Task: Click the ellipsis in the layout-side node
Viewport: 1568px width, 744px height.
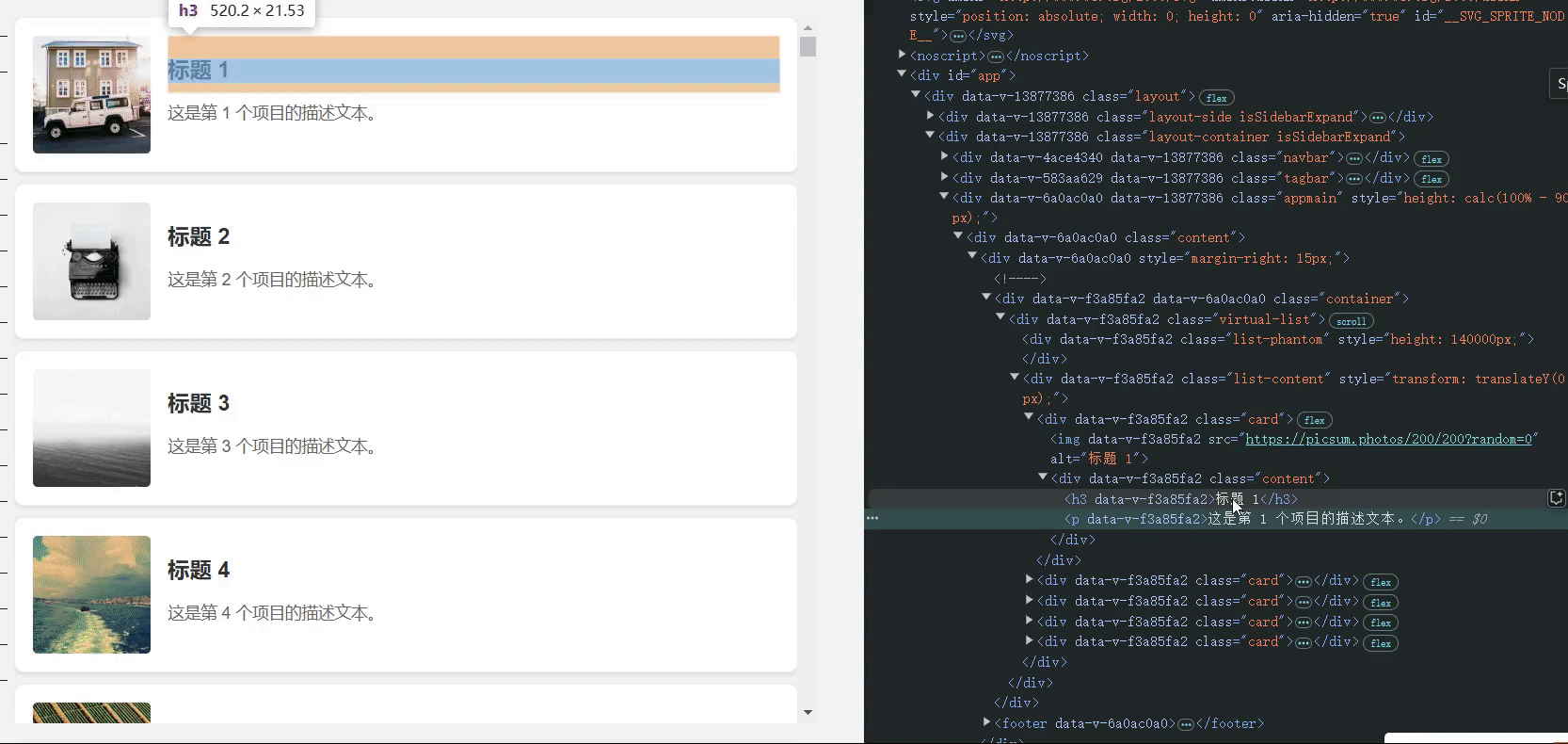Action: pos(1378,118)
